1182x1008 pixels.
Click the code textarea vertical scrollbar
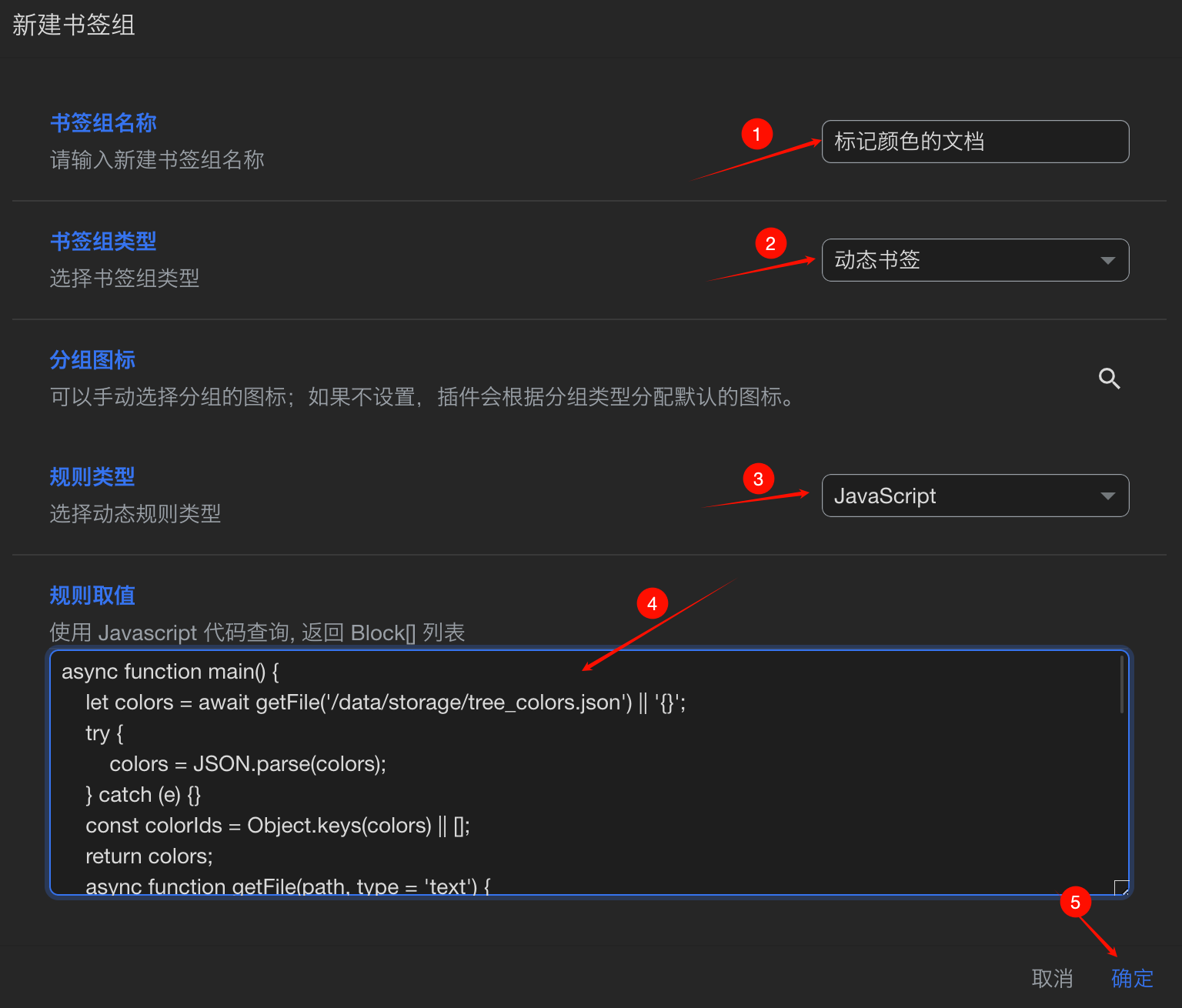pos(1122,685)
